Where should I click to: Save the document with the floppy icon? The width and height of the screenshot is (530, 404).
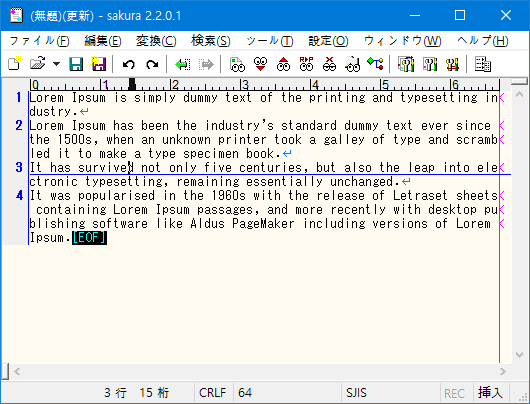pyautogui.click(x=76, y=64)
